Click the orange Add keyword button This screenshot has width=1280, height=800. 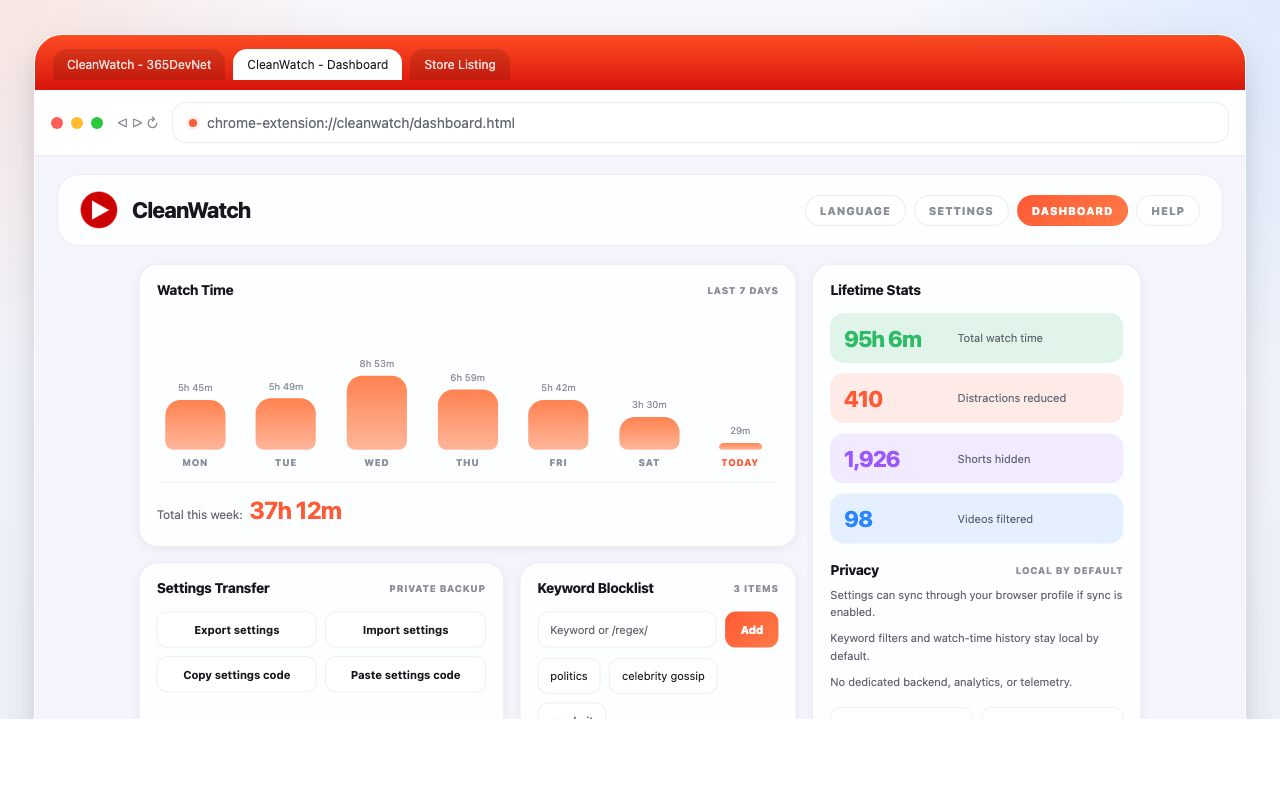click(751, 630)
